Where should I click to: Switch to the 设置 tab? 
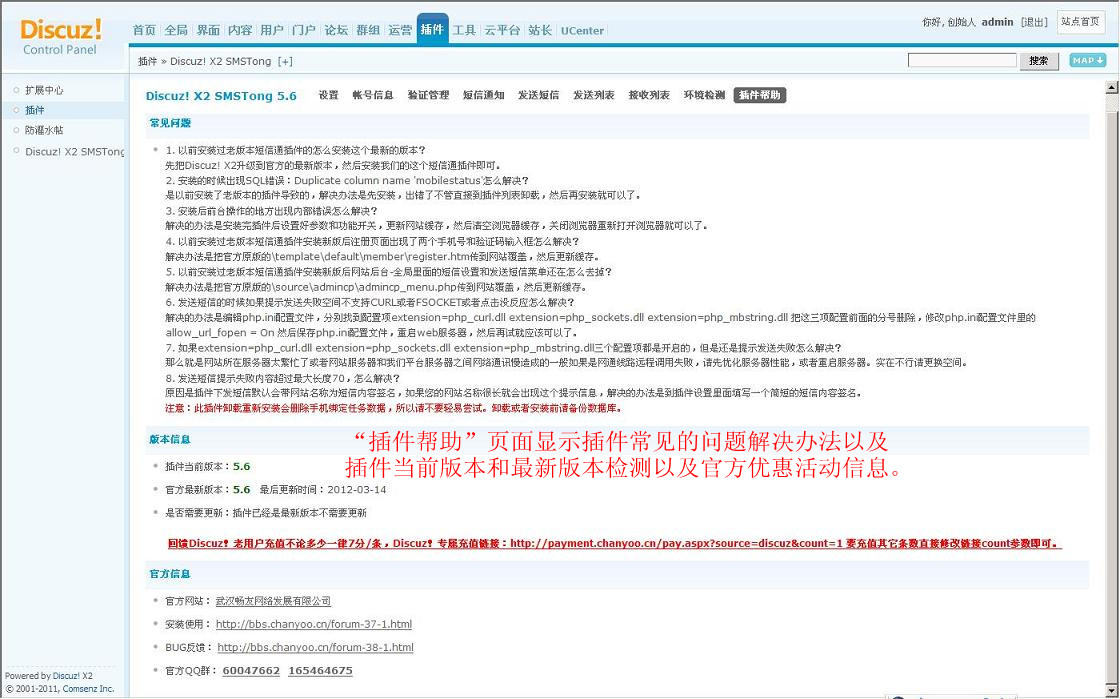[x=329, y=95]
